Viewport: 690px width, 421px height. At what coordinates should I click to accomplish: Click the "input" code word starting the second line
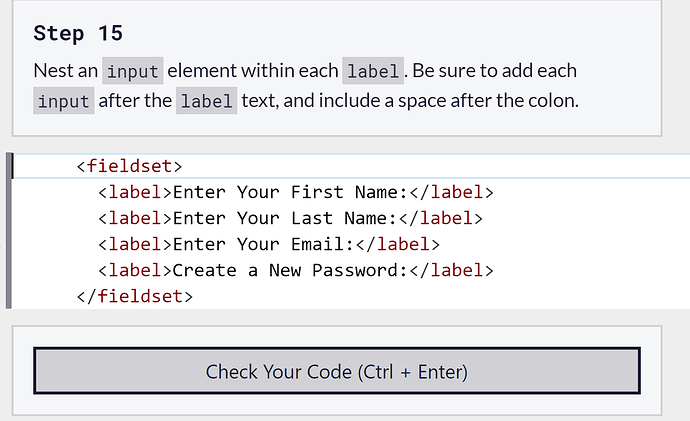[x=63, y=101]
